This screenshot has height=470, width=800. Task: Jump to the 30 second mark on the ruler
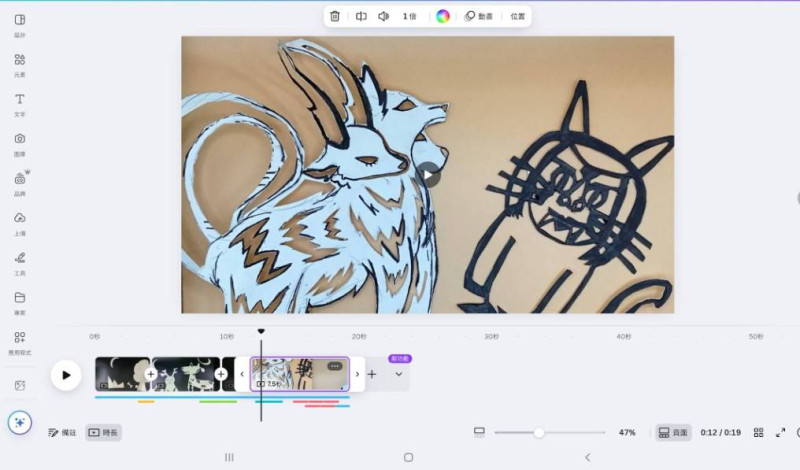491,336
